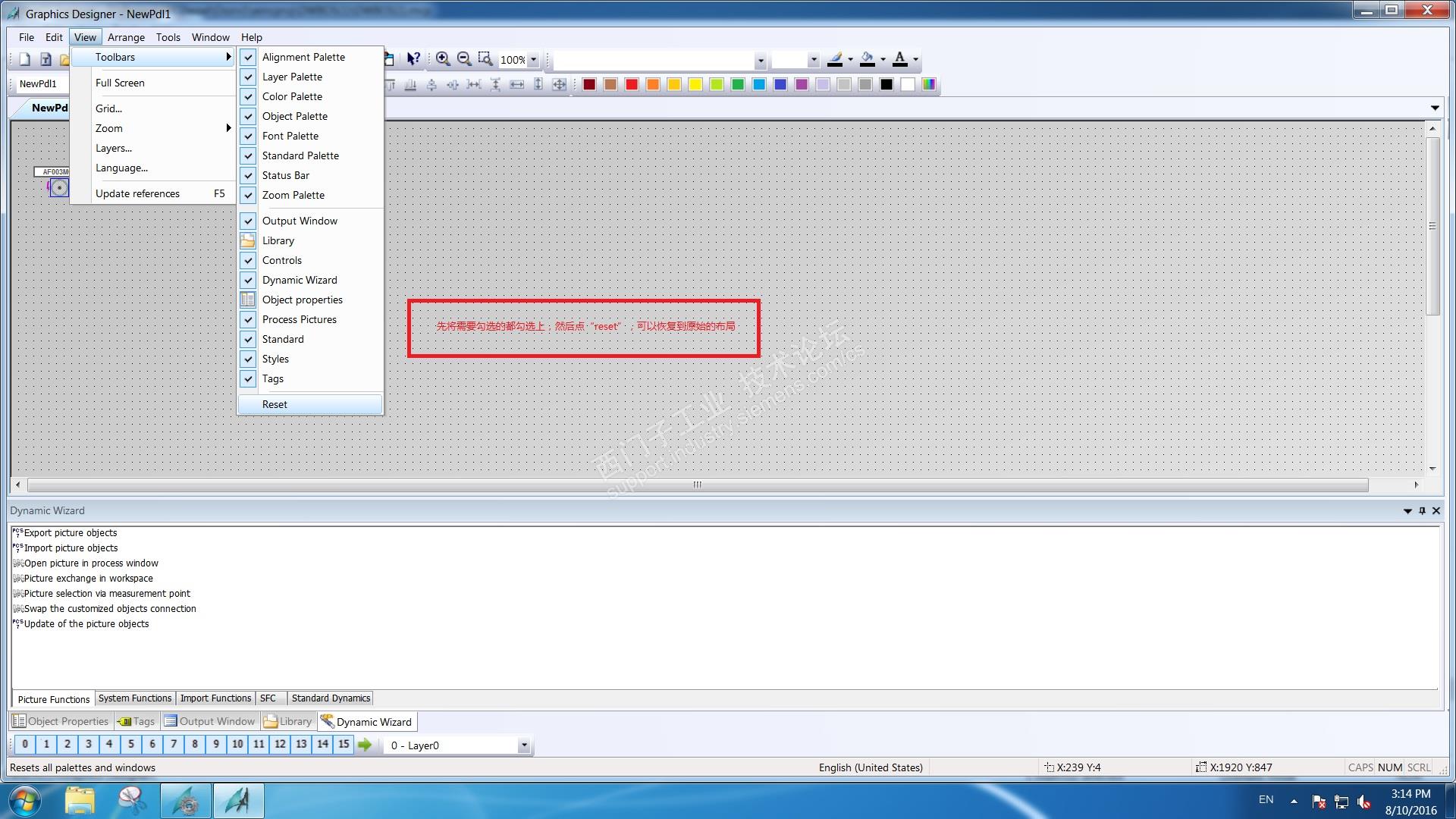
Task: Click the Zoom In magnifier icon
Action: (443, 59)
